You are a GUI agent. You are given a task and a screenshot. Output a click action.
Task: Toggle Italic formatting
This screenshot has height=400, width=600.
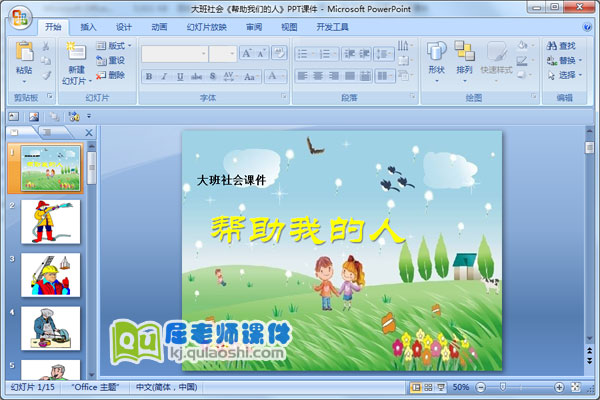[164, 76]
